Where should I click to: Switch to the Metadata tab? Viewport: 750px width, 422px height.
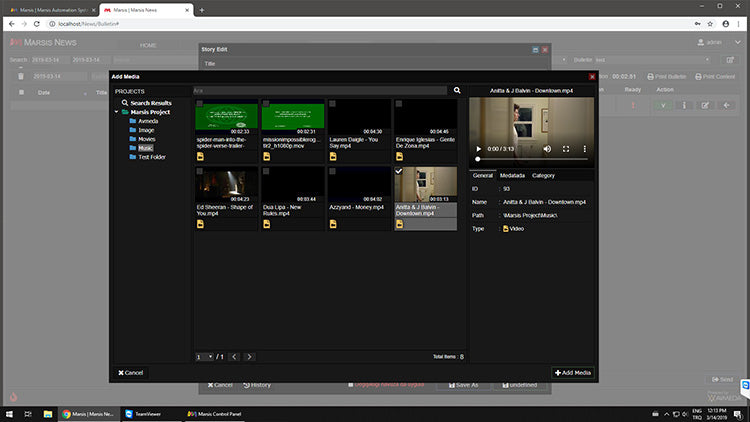(512, 175)
